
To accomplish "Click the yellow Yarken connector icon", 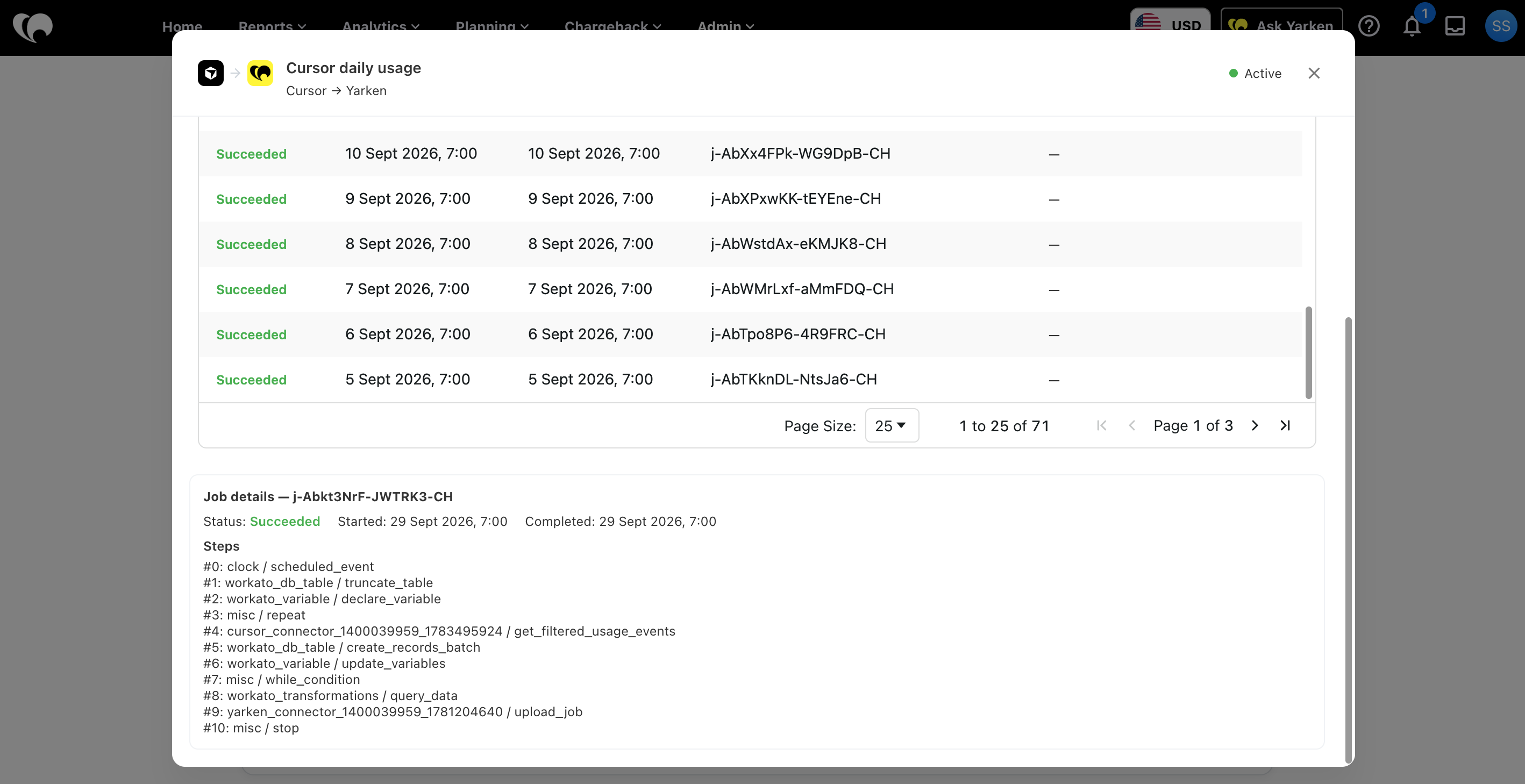I will pos(260,74).
